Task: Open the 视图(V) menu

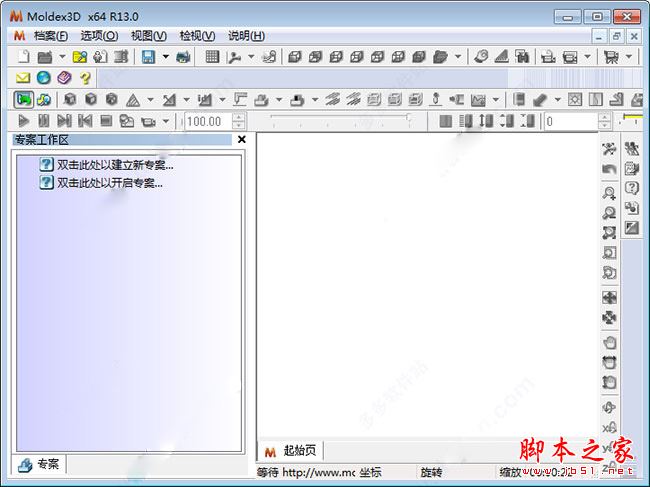Action: click(x=149, y=36)
